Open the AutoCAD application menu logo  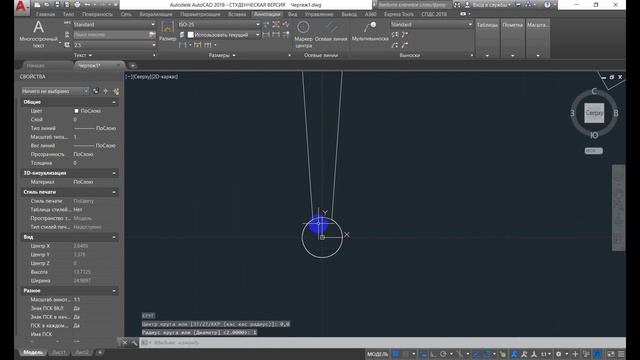pyautogui.click(x=22, y=8)
